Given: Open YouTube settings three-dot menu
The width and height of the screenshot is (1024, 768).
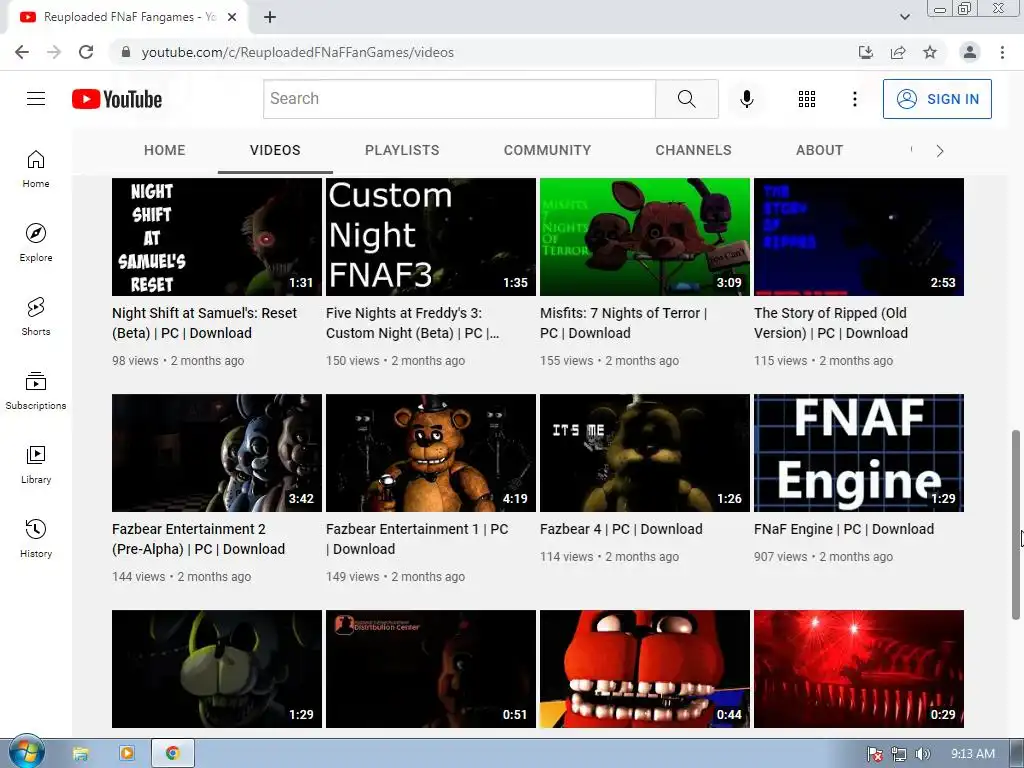Looking at the screenshot, I should [x=854, y=99].
